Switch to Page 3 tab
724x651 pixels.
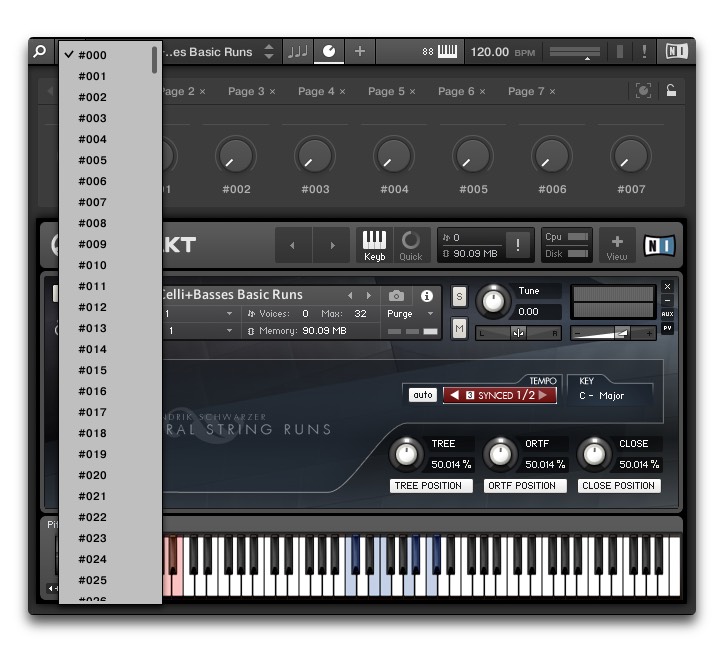click(246, 91)
